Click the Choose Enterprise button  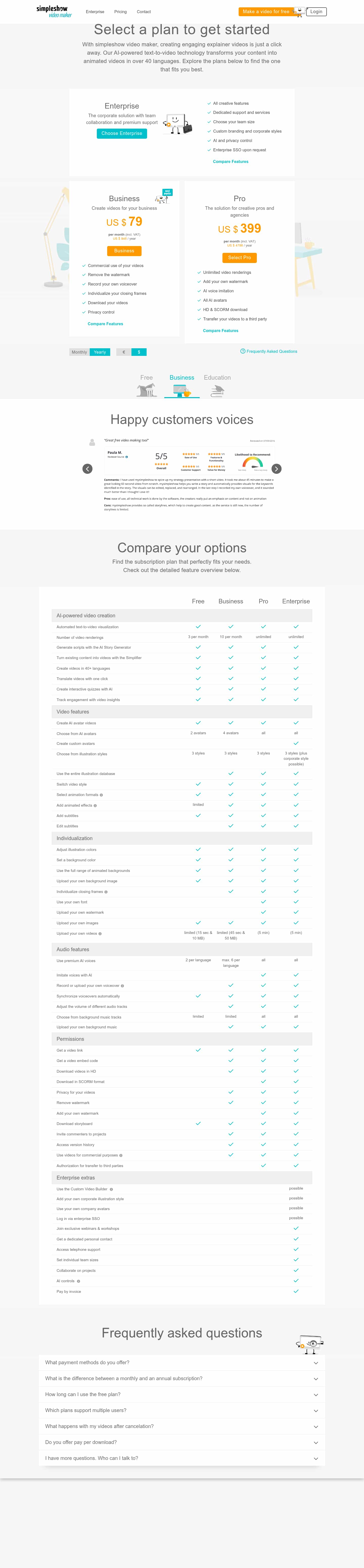click(x=122, y=133)
